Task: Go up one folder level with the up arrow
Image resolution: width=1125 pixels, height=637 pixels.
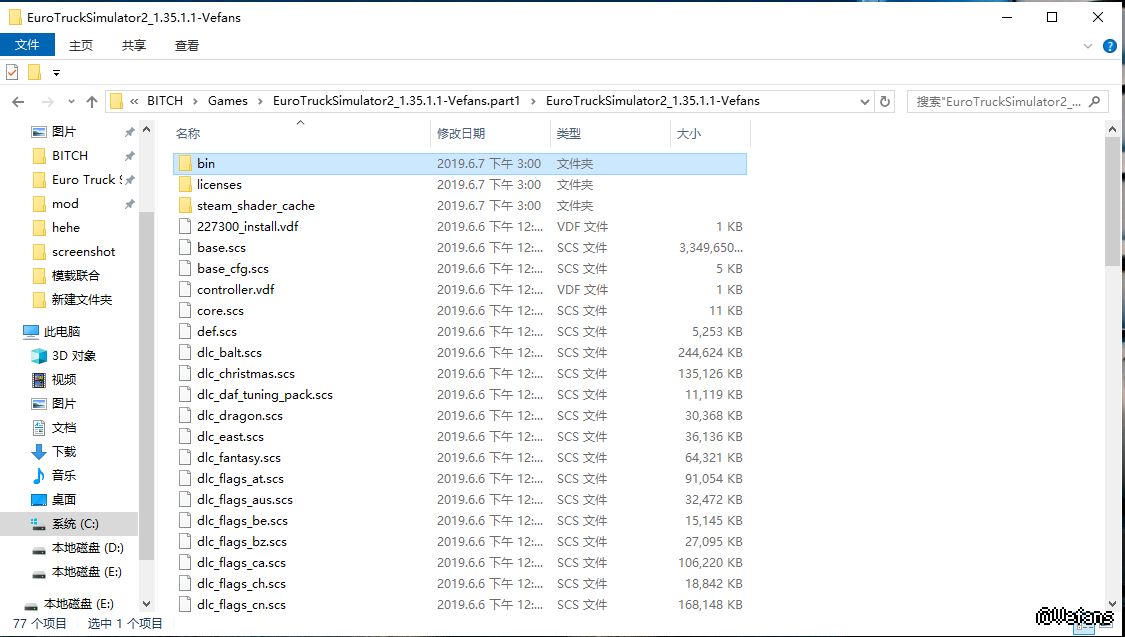Action: point(92,101)
